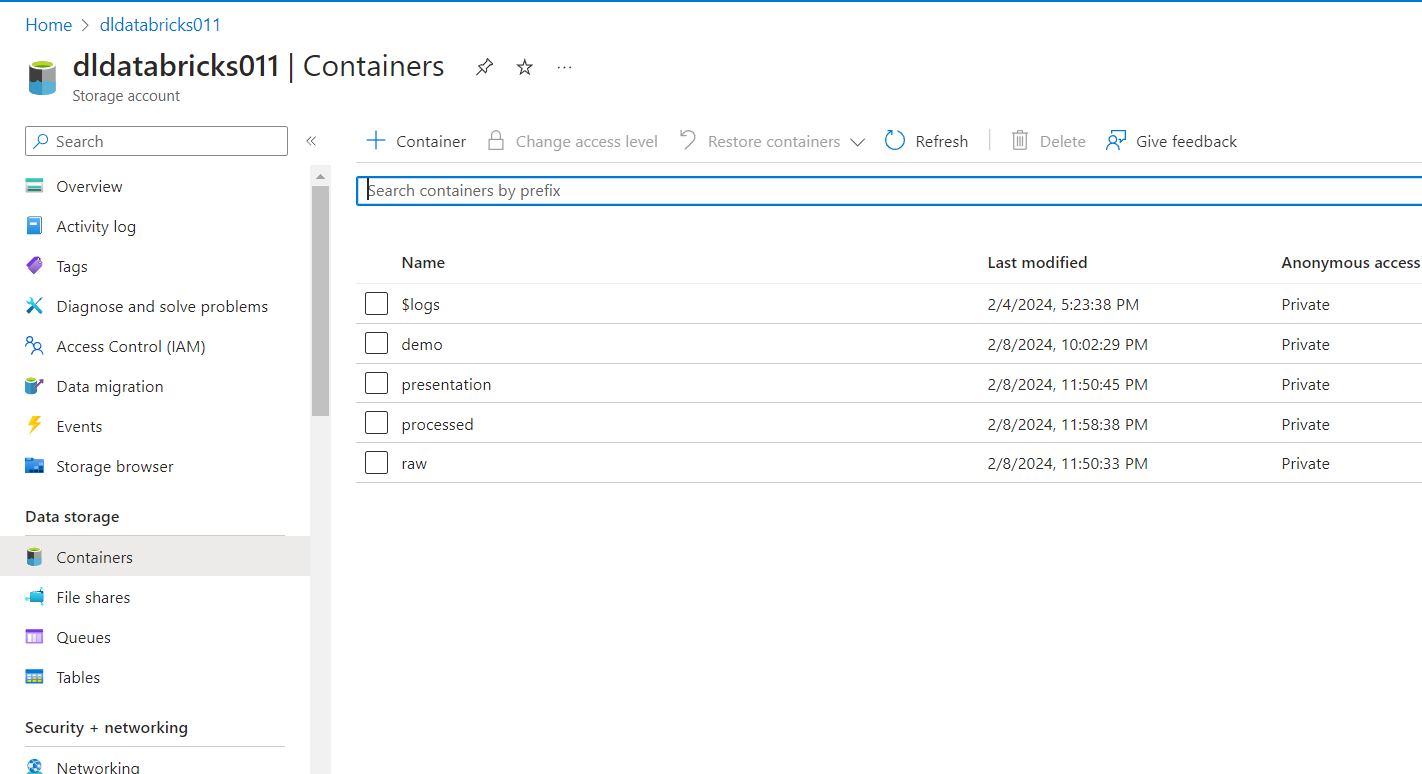Screen dimensions: 1422x774
Task: Select the checkbox for the demo container
Action: 376,343
